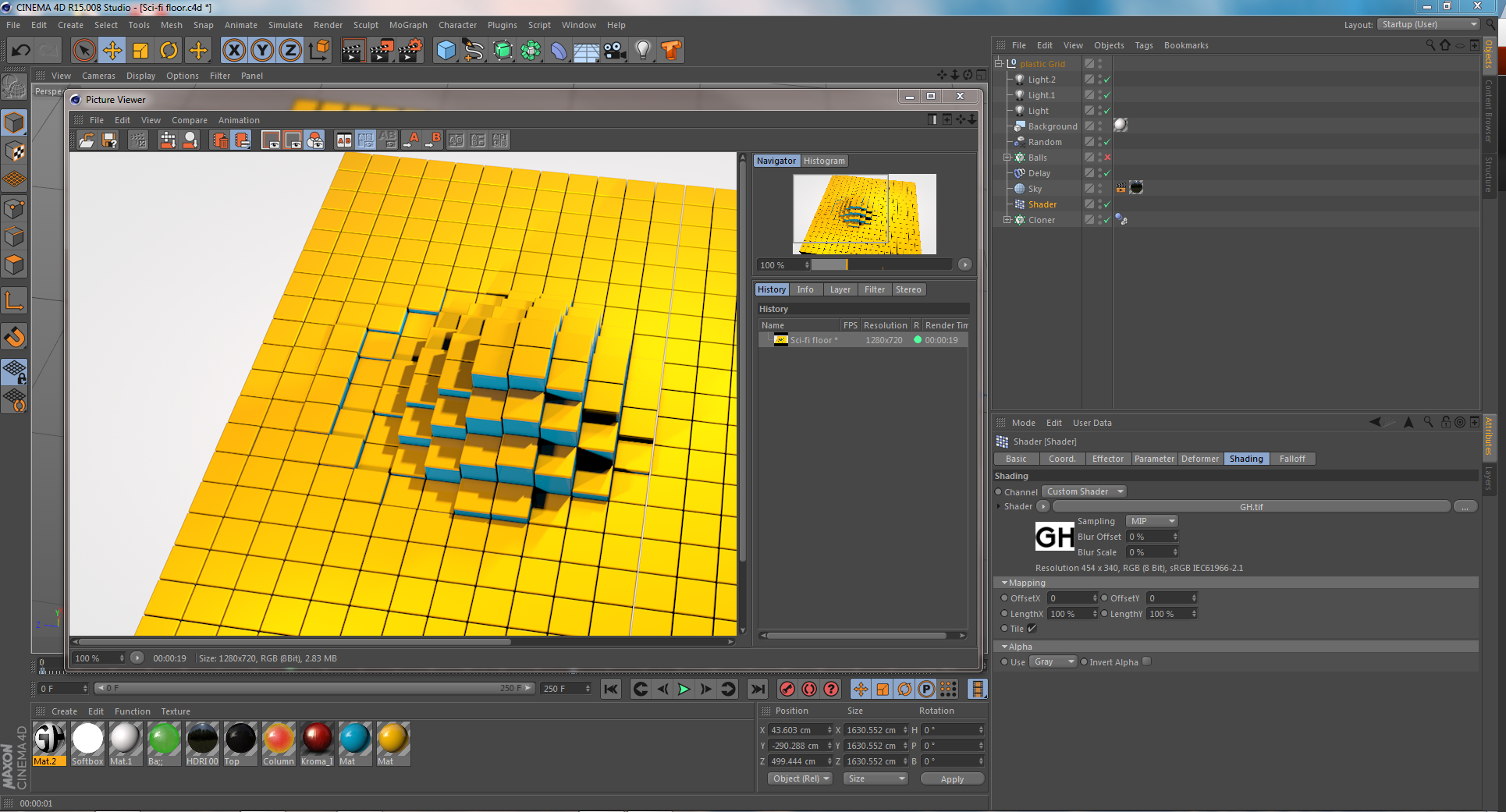Viewport: 1506px width, 812px height.
Task: Click Record Active Objects keyframe button
Action: [x=787, y=689]
